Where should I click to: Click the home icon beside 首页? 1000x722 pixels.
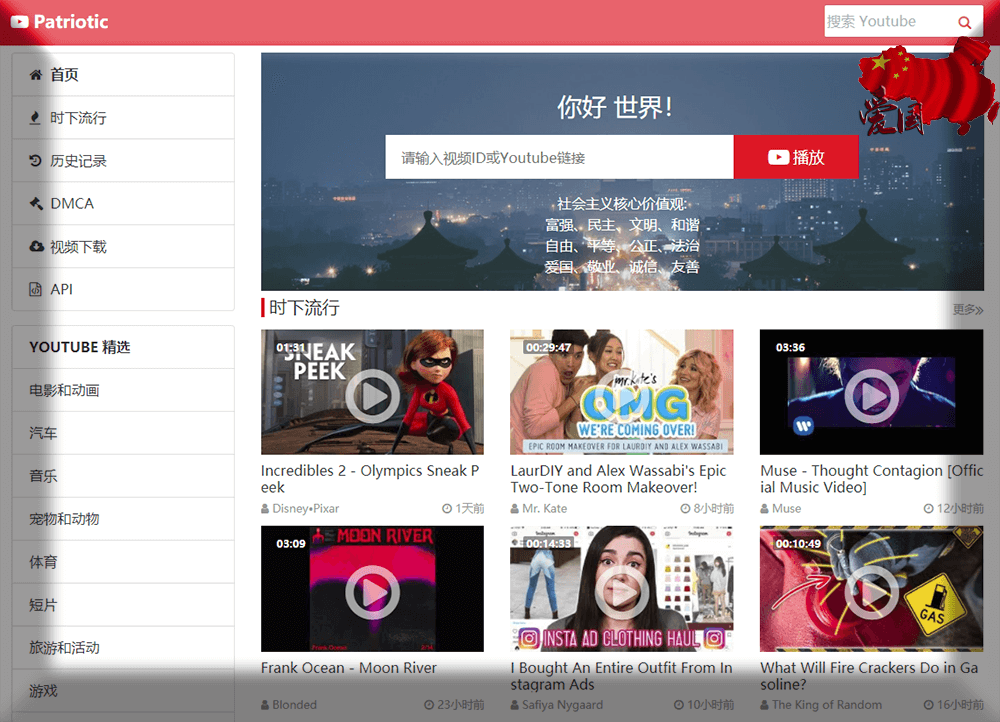(36, 75)
